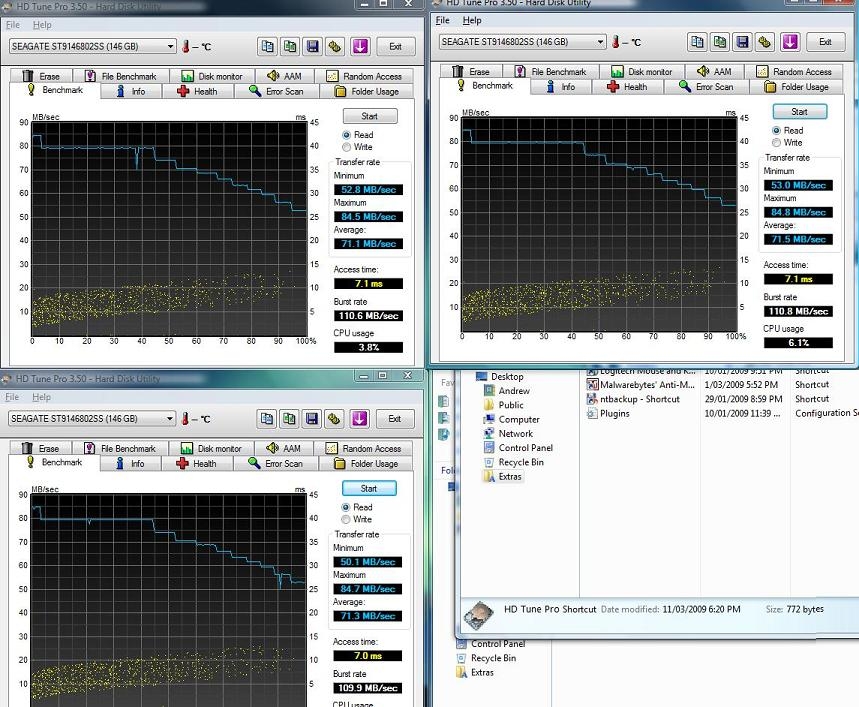
Task: Select Read radio button in top-right HD Tune window
Action: point(776,130)
